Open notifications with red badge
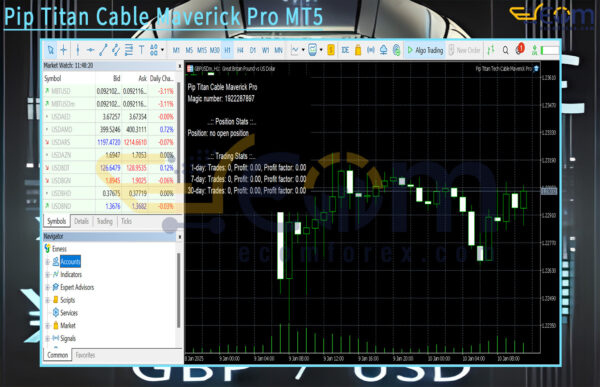 [x=520, y=49]
